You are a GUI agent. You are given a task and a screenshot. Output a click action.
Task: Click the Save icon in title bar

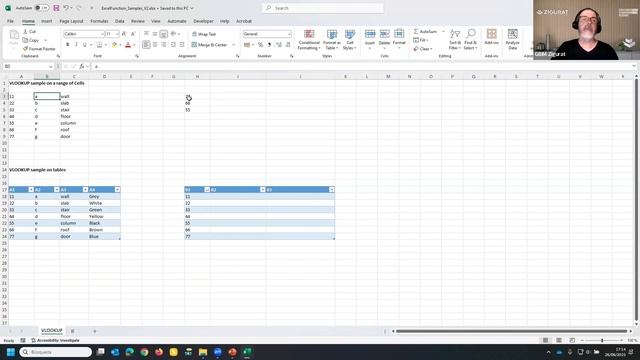coord(56,8)
